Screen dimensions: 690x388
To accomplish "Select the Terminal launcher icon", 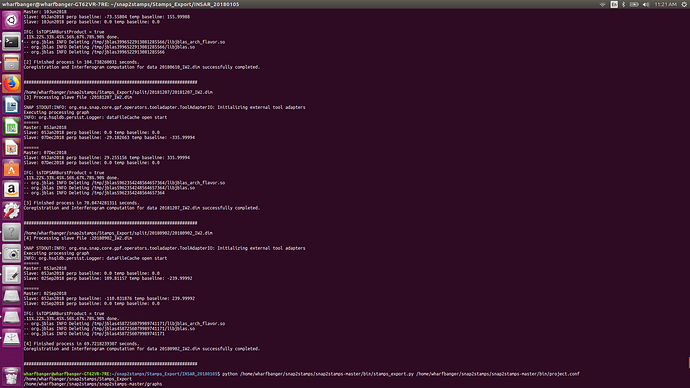I will (x=11, y=41).
